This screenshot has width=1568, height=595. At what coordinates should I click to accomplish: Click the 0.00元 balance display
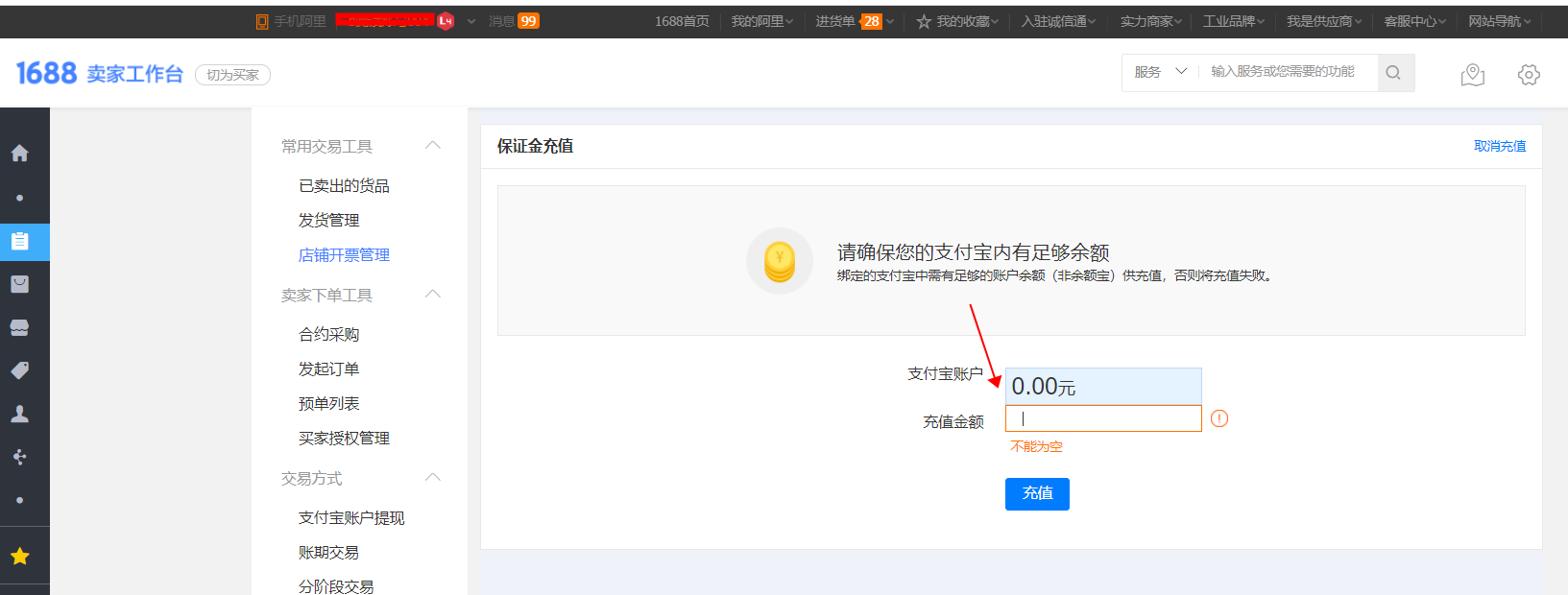pos(1103,386)
